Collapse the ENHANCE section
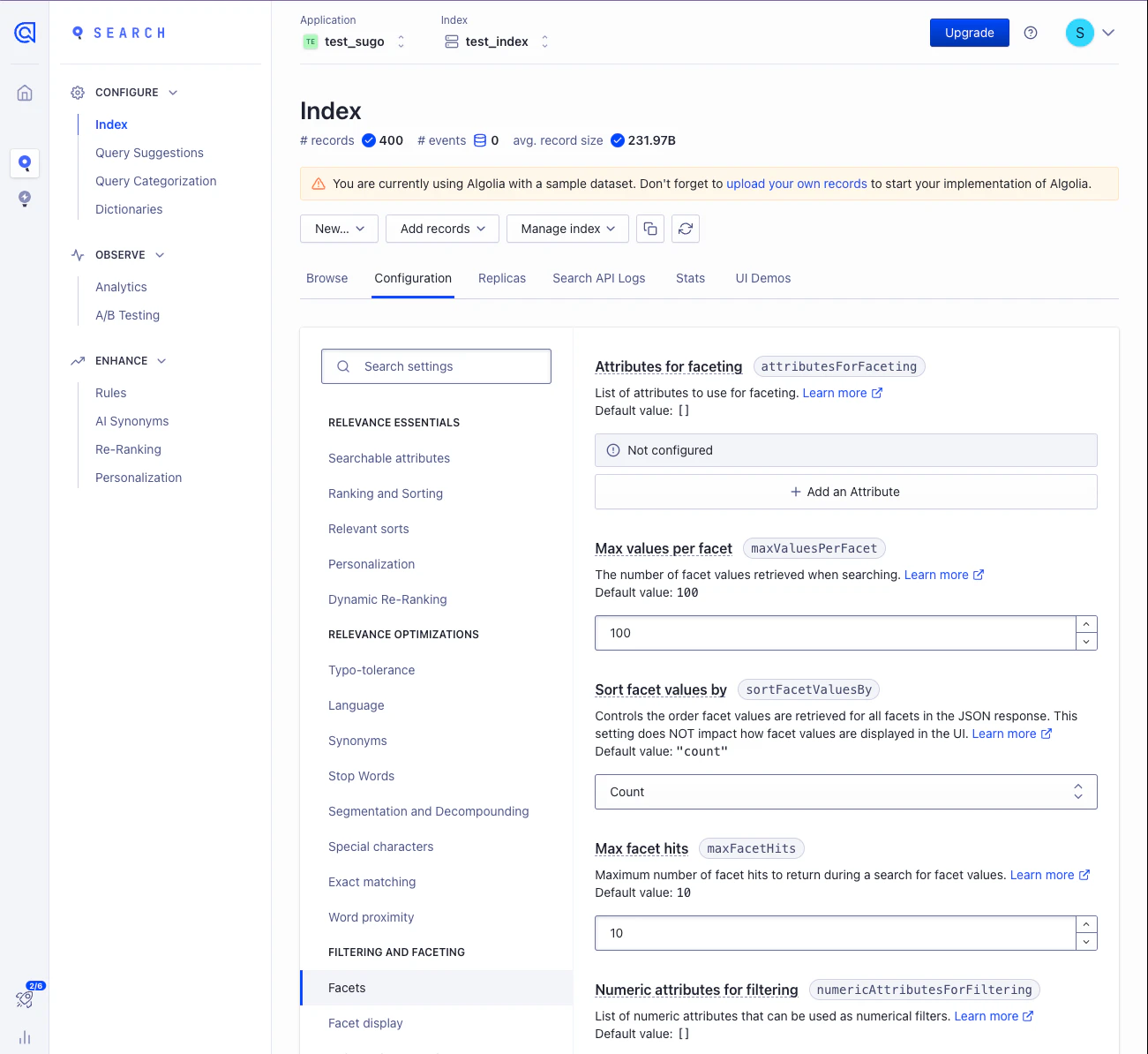 click(161, 361)
